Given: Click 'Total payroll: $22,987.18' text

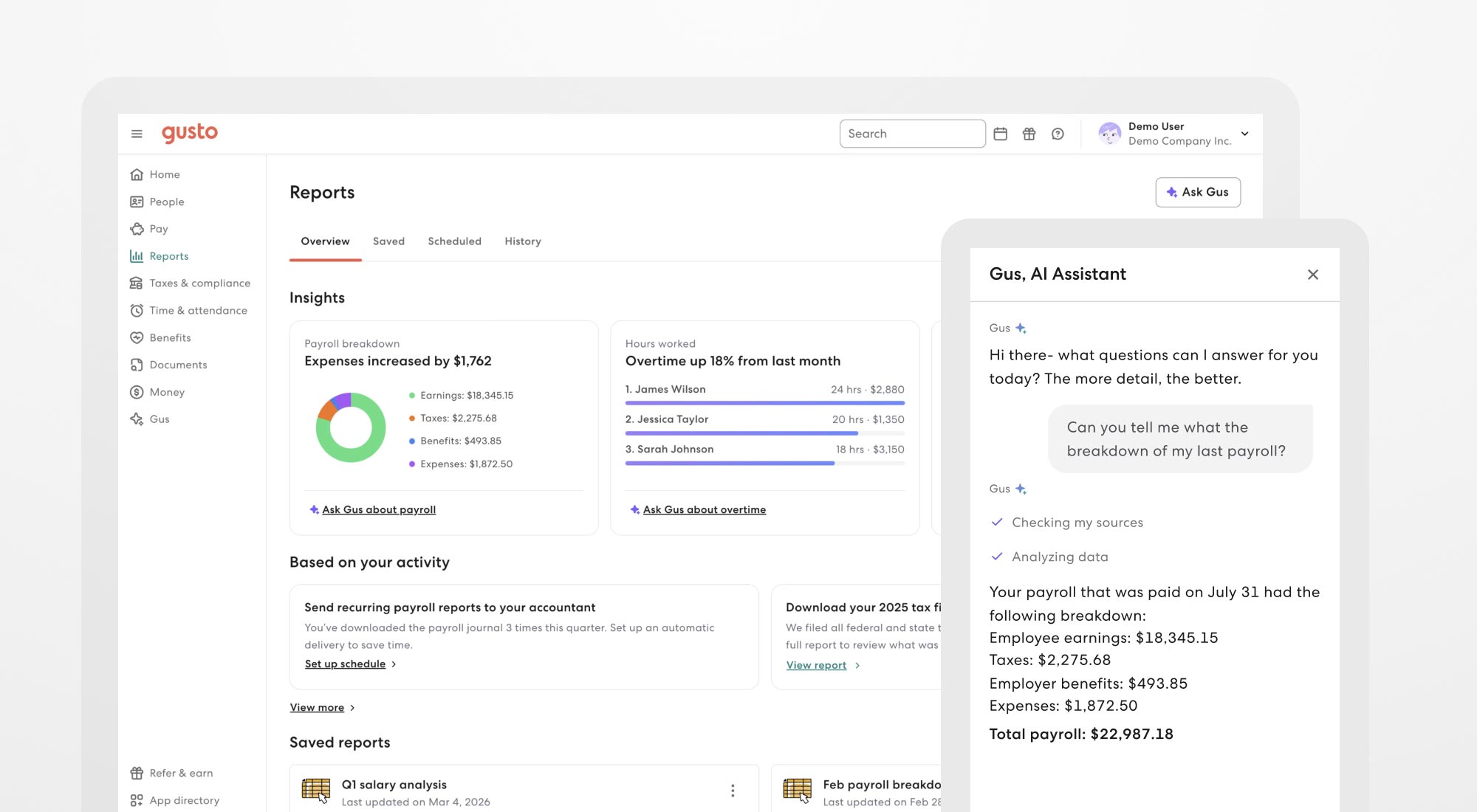Looking at the screenshot, I should click(1081, 734).
